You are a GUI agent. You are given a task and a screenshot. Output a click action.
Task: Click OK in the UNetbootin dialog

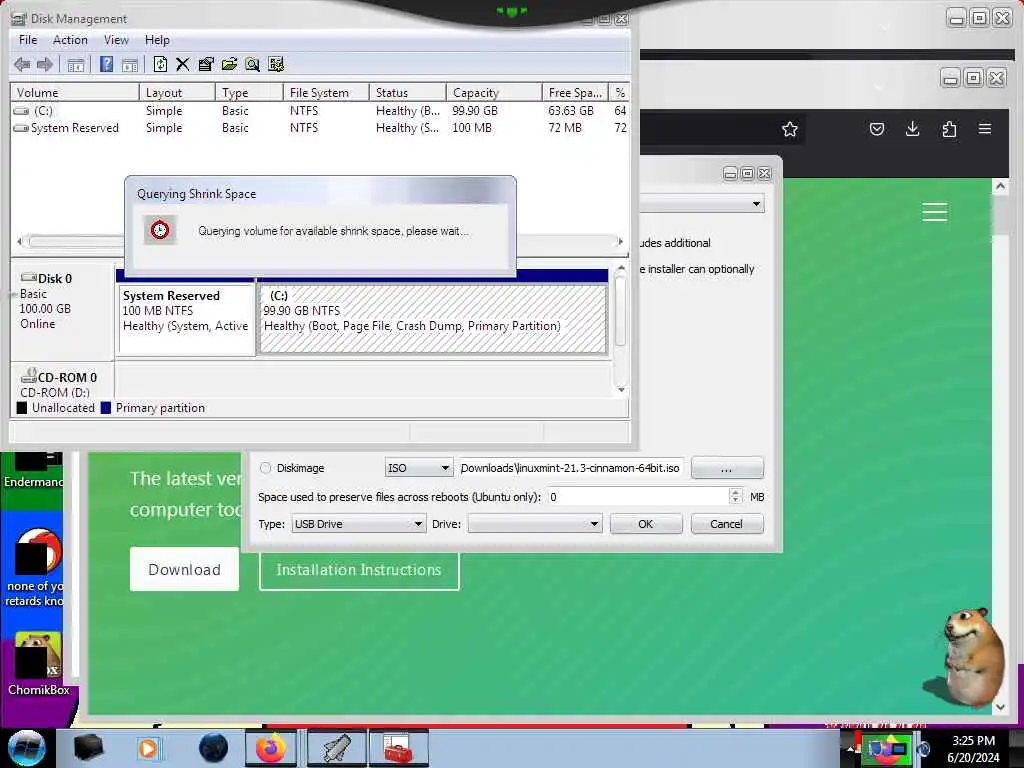(646, 524)
